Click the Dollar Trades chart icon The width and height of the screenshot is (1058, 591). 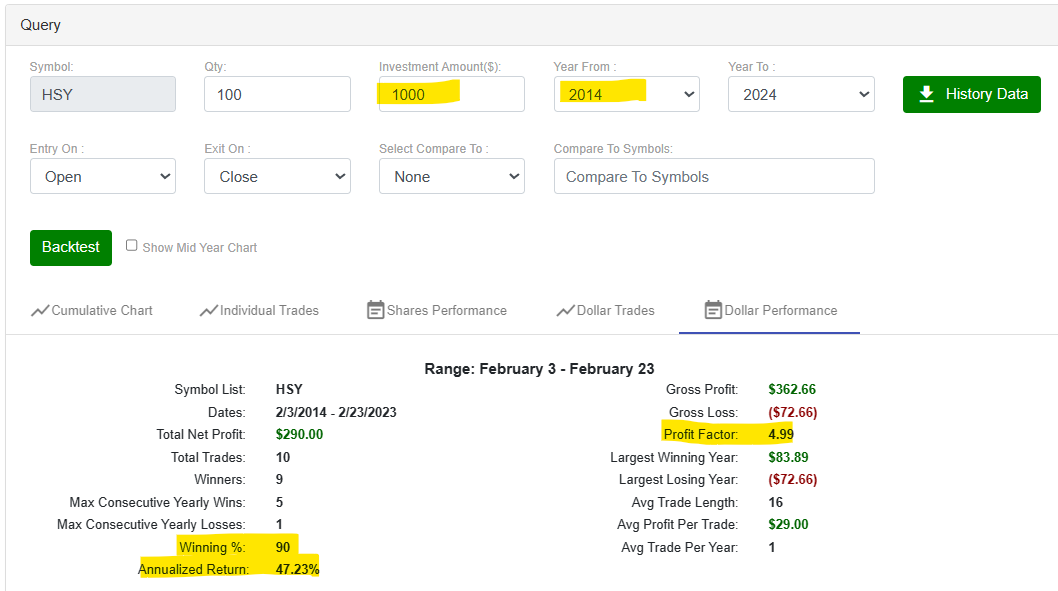click(565, 310)
